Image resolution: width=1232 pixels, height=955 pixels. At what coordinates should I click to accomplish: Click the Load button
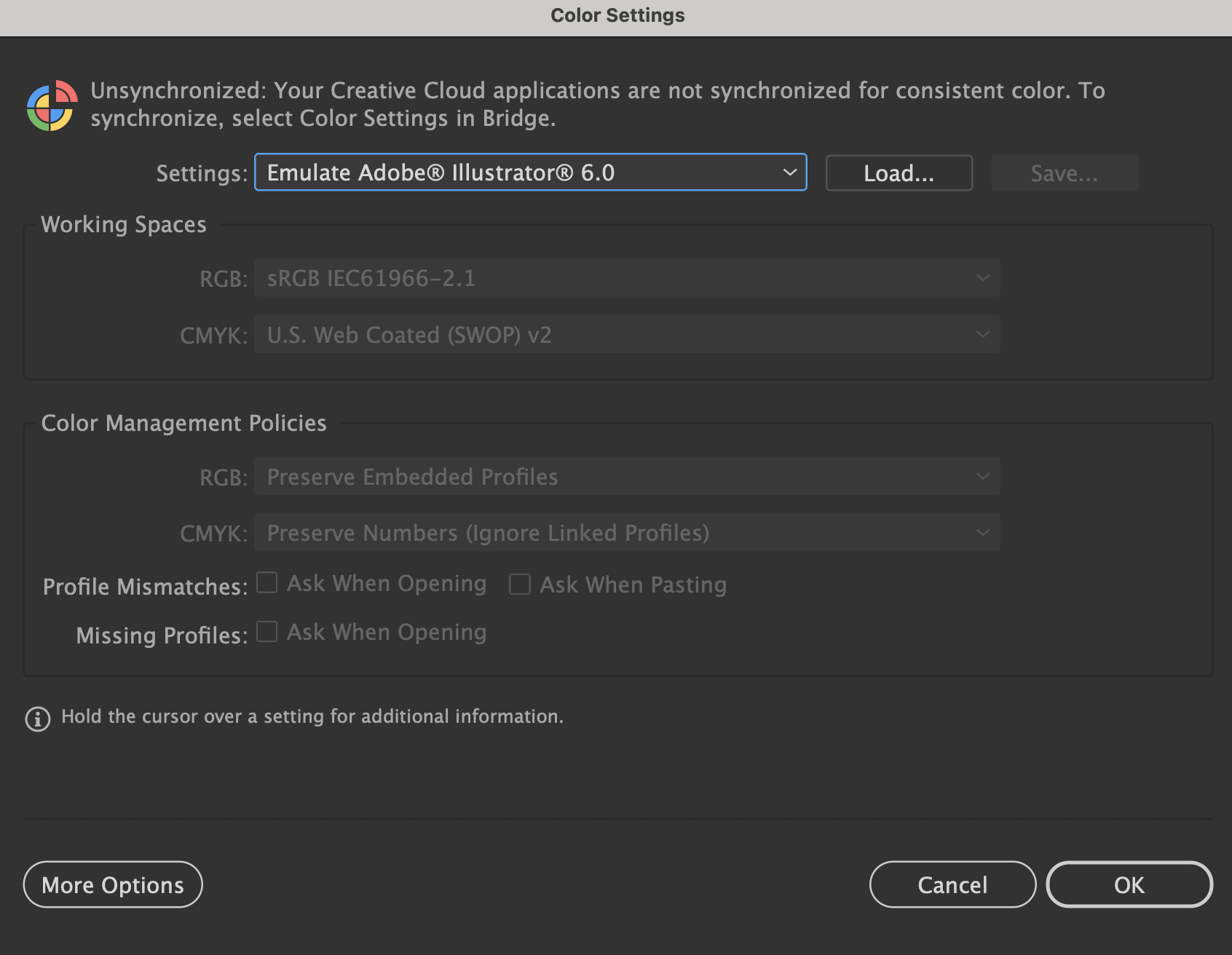[x=899, y=173]
